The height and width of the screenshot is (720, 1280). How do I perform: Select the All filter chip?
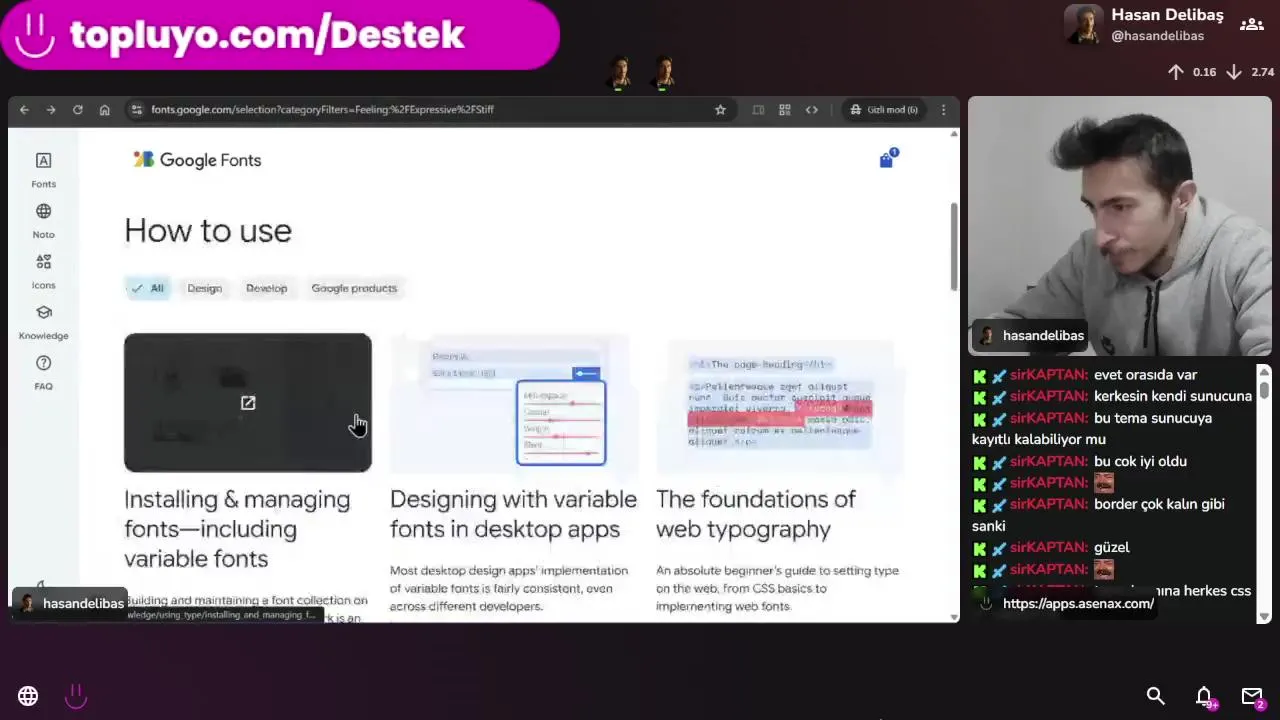point(147,288)
